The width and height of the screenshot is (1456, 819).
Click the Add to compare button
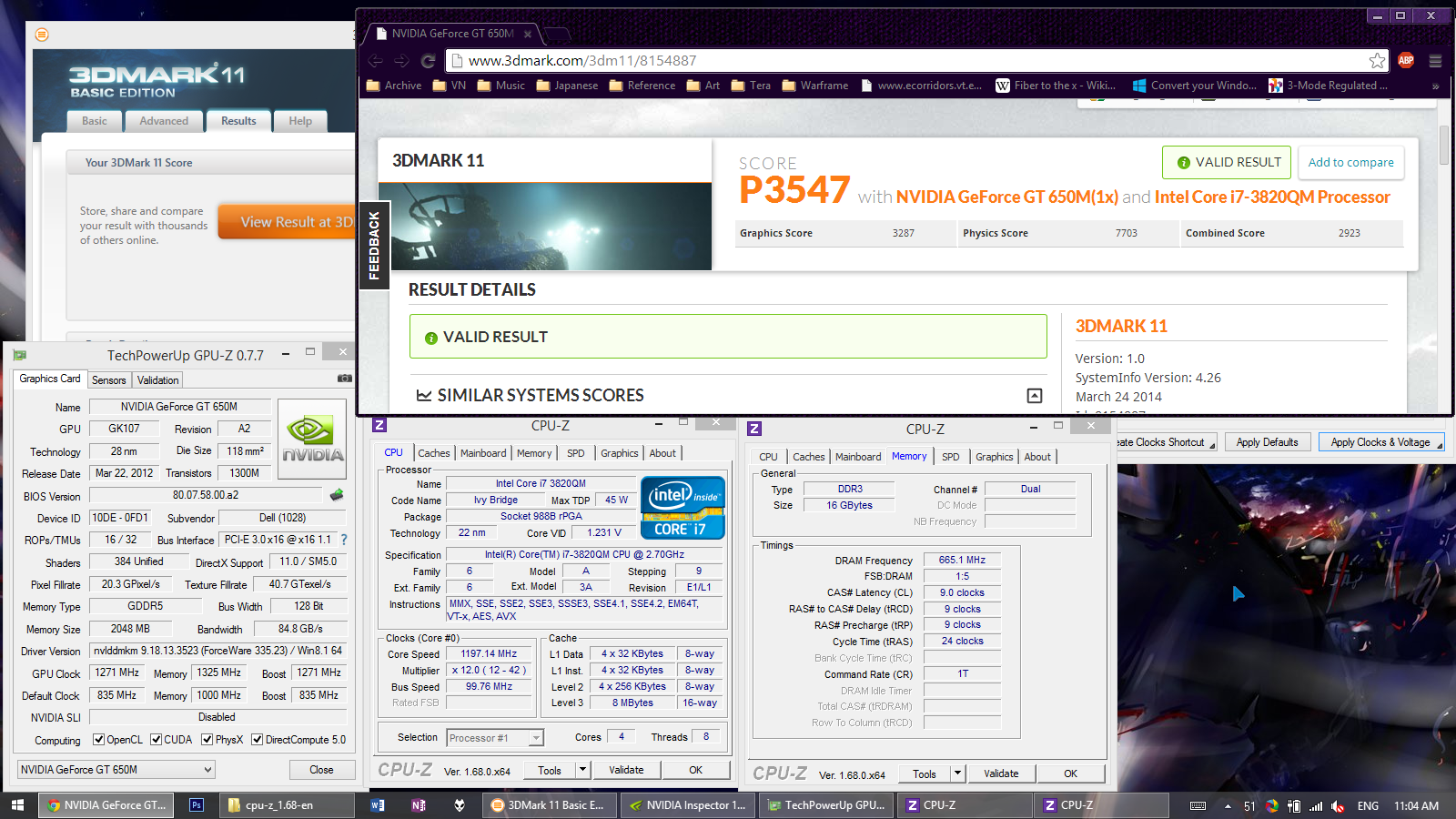click(1350, 162)
